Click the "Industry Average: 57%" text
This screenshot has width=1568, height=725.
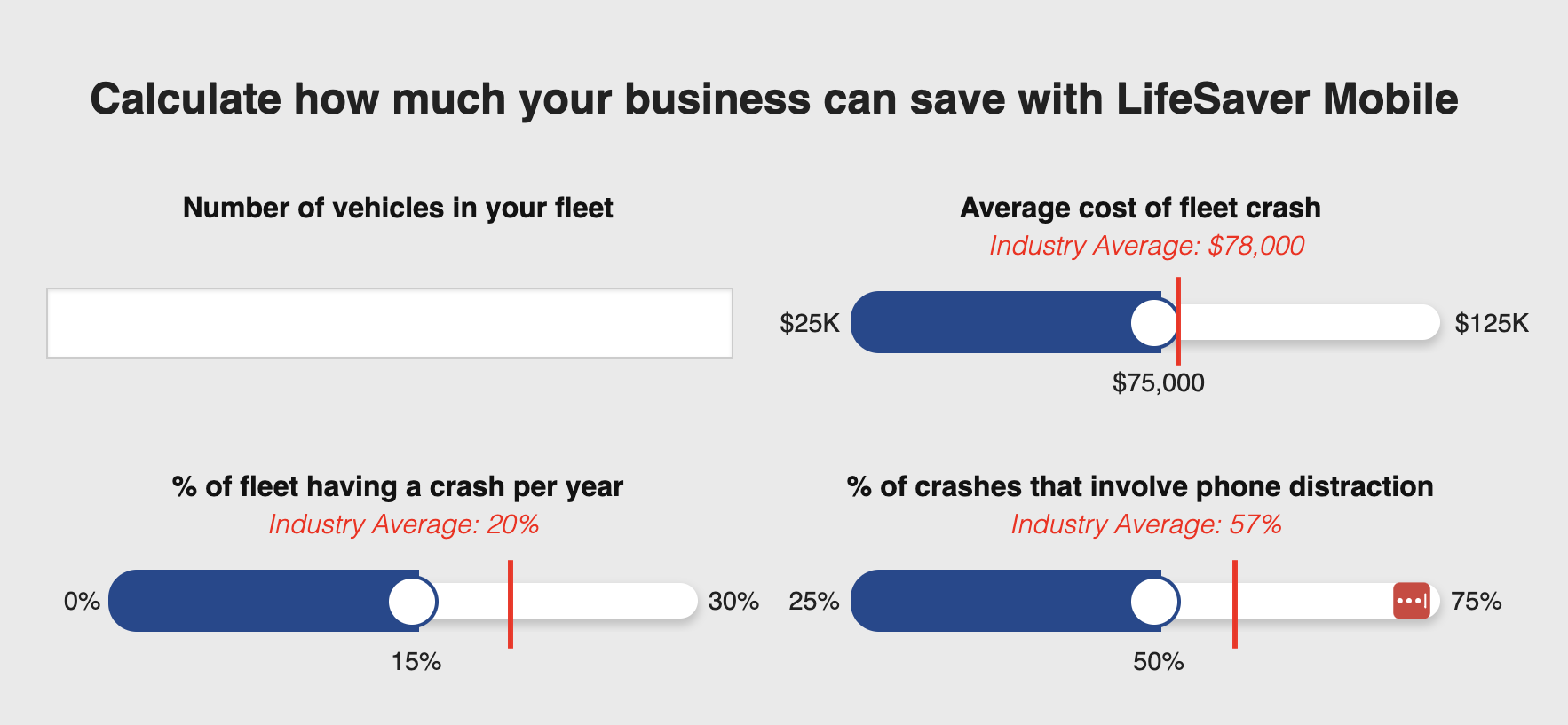tap(1146, 524)
